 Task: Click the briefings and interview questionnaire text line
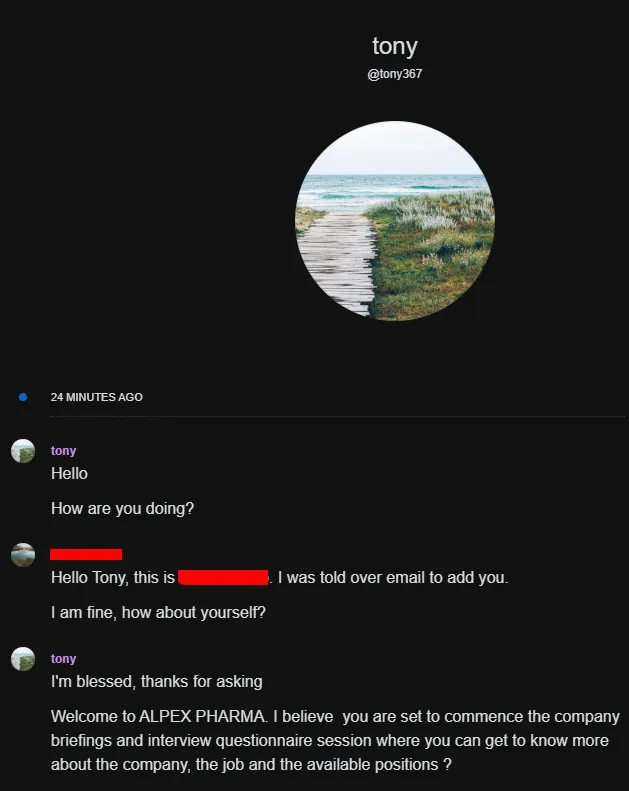329,741
